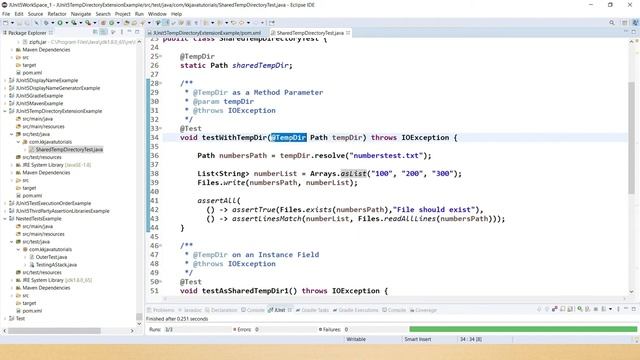
Task: Open Package Explorer view menu icon
Action: 122,32
